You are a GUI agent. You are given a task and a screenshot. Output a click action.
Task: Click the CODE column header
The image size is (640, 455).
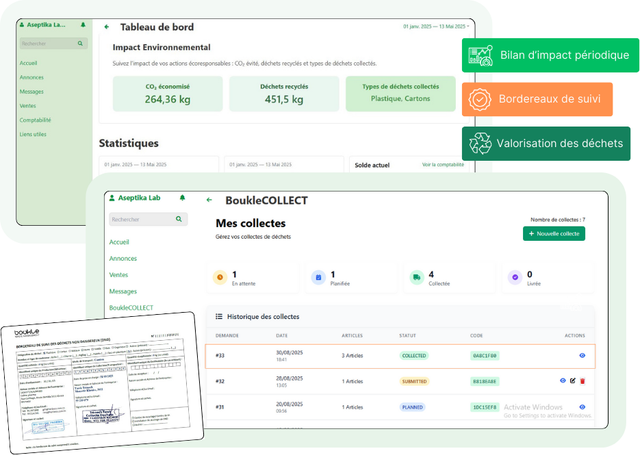[476, 335]
